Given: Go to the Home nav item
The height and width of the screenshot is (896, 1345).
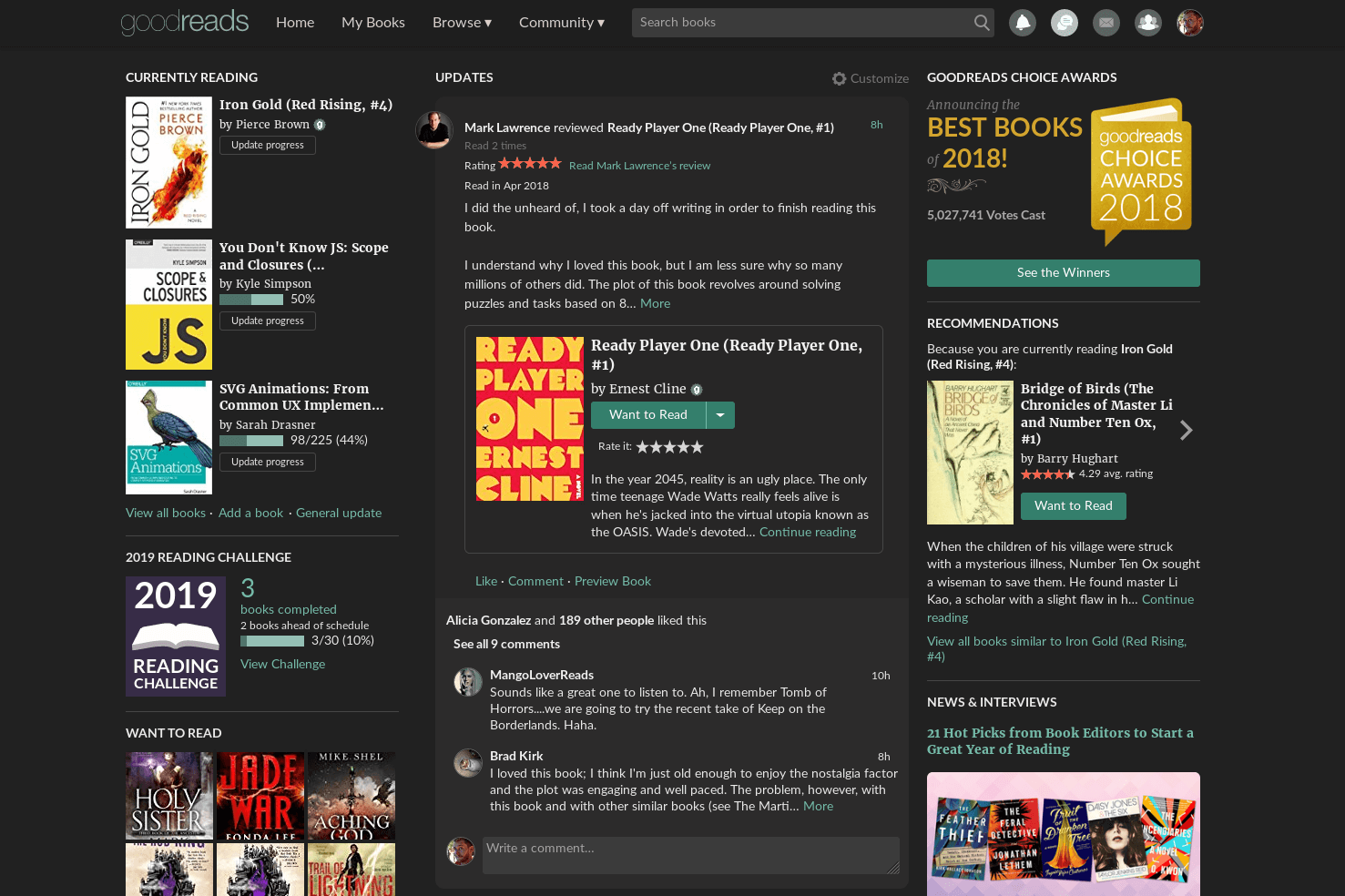Looking at the screenshot, I should 295,23.
